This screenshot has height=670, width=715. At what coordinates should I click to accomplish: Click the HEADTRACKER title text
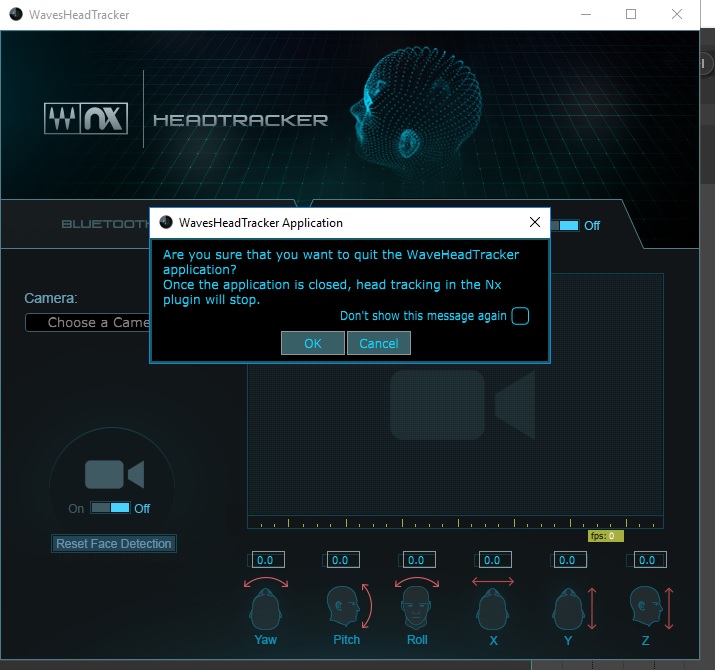[240, 120]
